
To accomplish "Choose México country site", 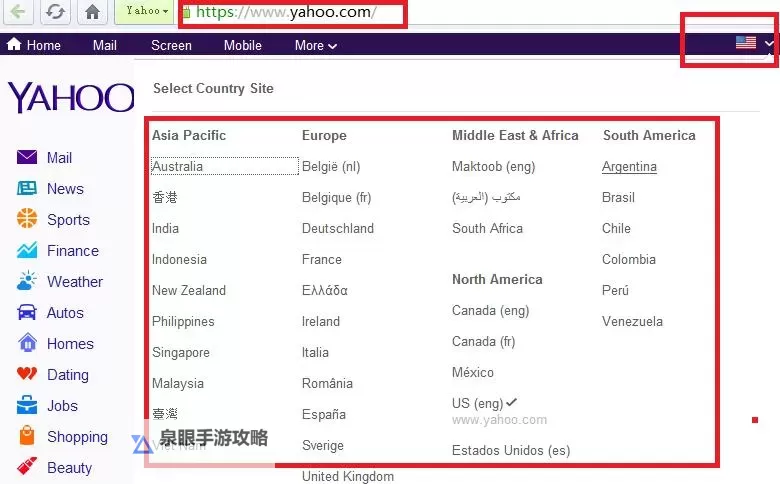I will coord(473,372).
